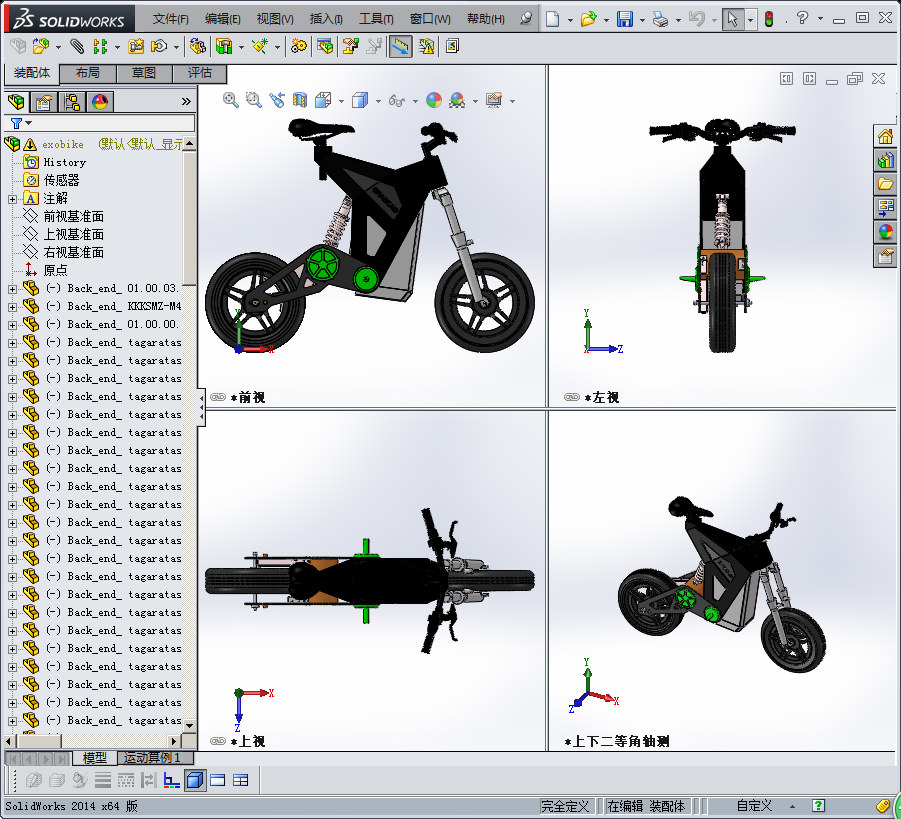Click the 自定义 units status bar entry
This screenshot has height=819, width=901.
(754, 806)
